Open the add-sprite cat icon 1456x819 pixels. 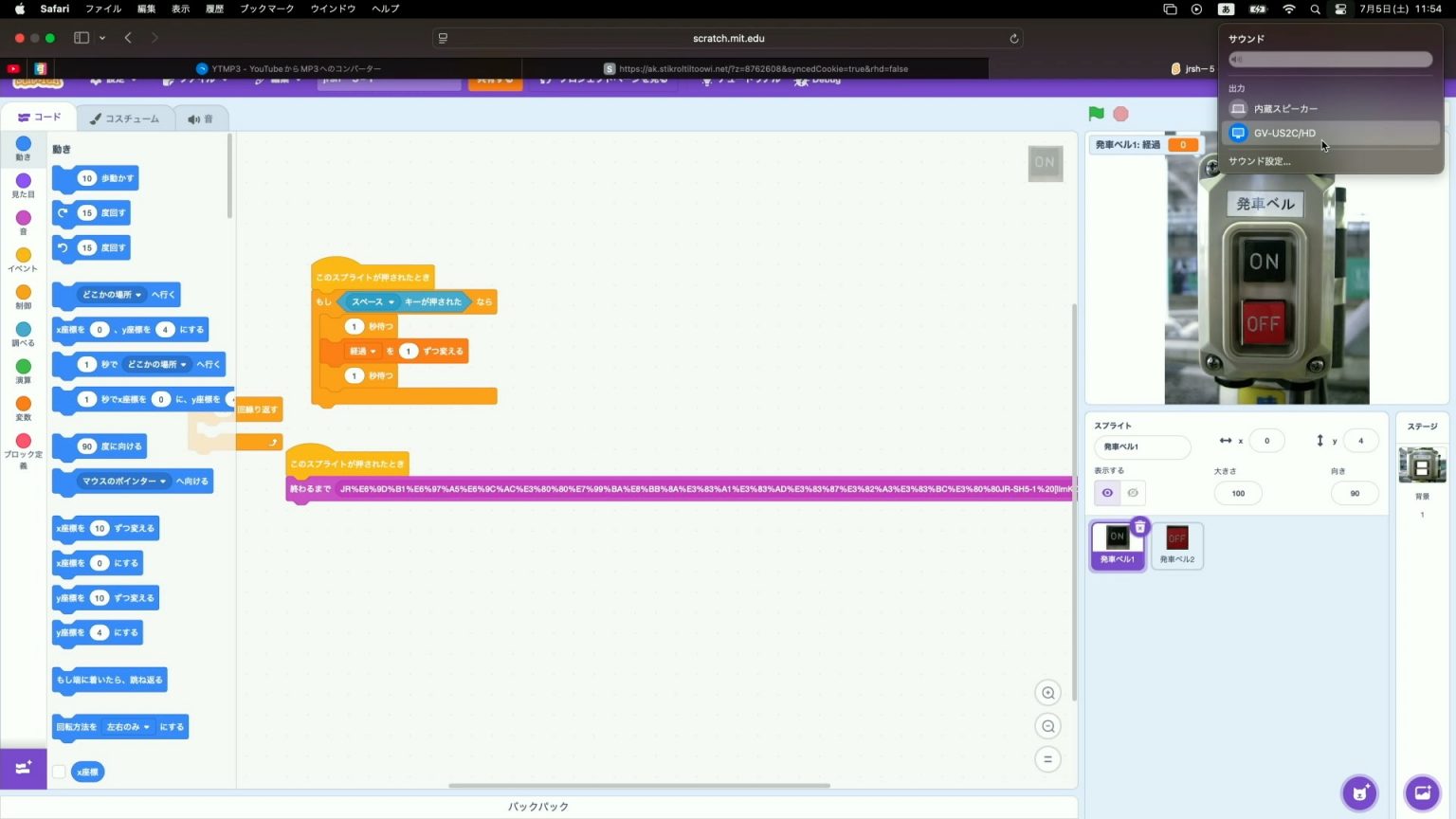pyautogui.click(x=1359, y=792)
